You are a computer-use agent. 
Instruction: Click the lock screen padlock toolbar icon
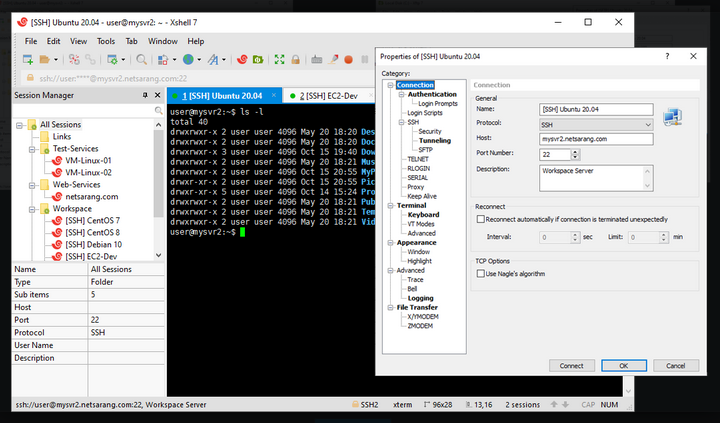(x=295, y=59)
